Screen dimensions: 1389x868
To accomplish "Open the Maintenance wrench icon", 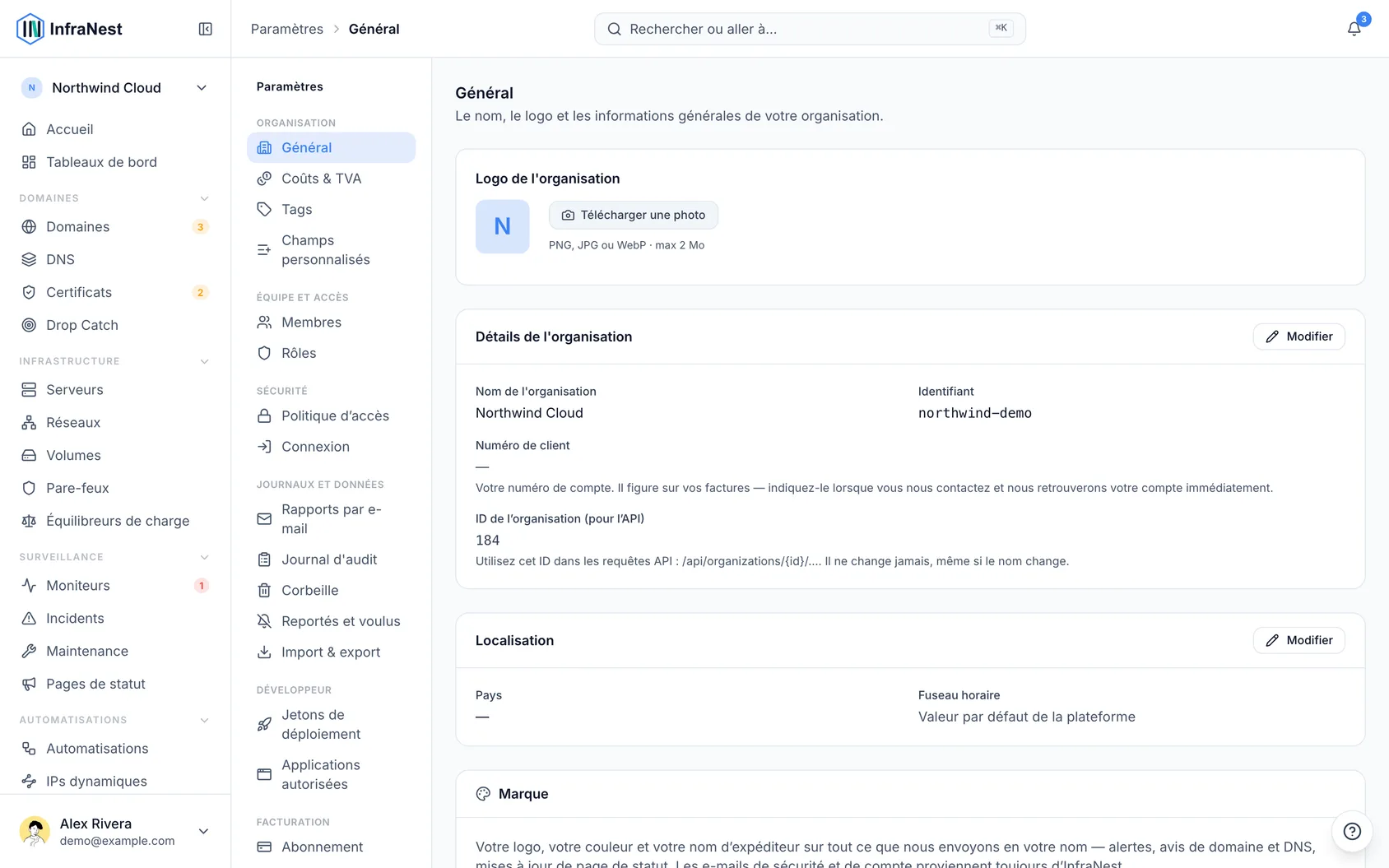I will [29, 651].
